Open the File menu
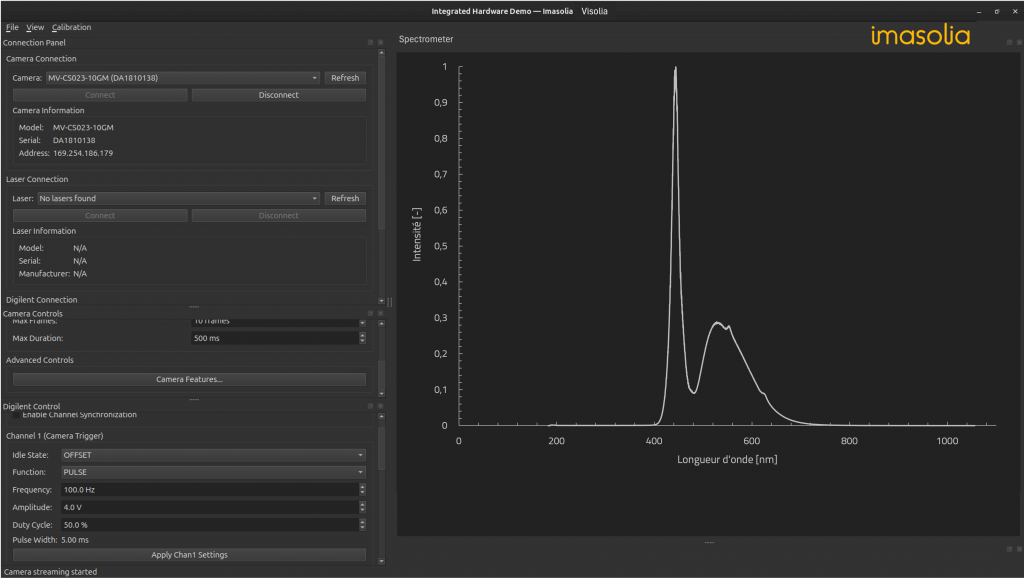This screenshot has height=578, width=1024. [12, 27]
